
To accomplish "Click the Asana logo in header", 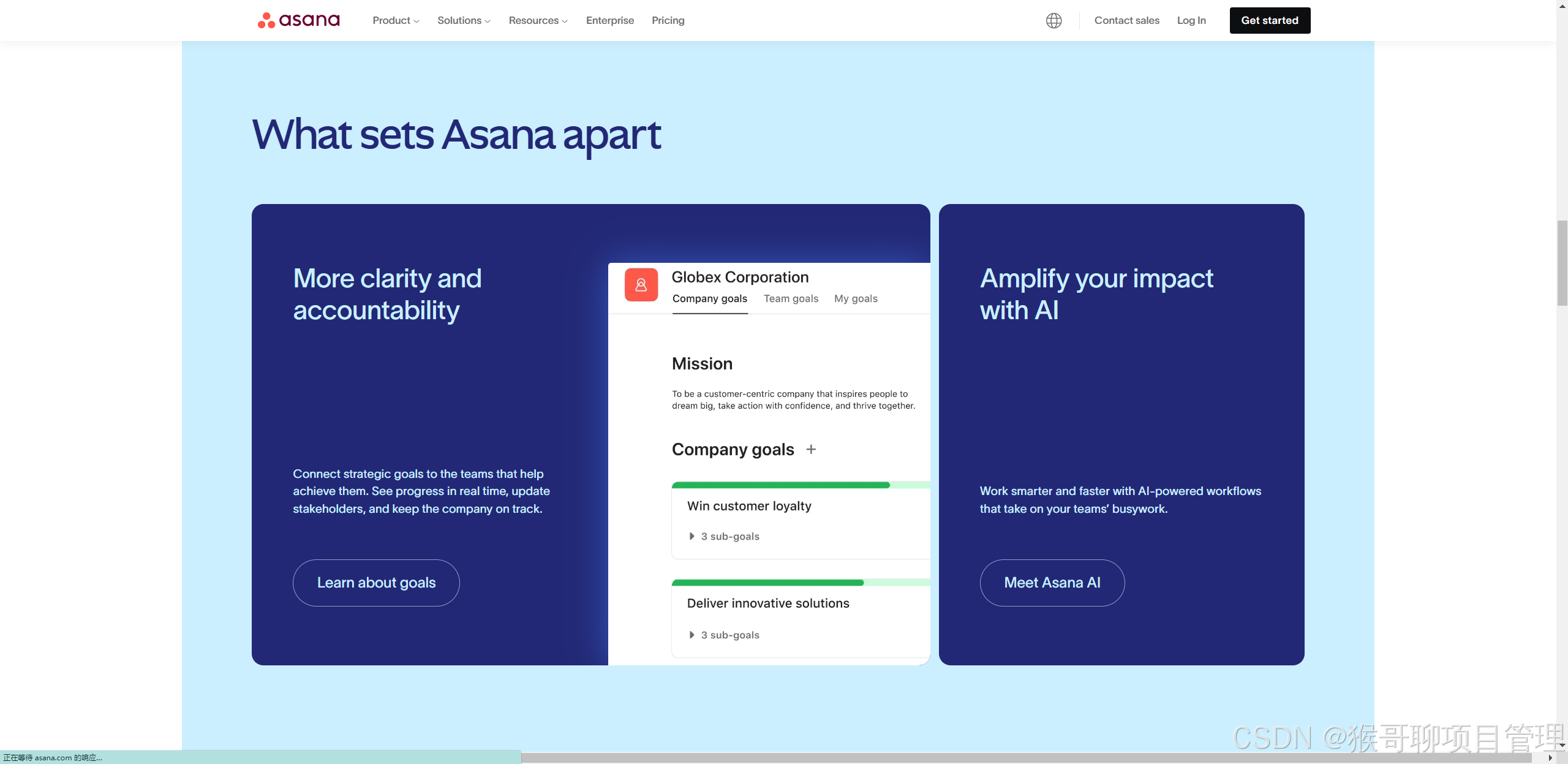I will pos(298,20).
